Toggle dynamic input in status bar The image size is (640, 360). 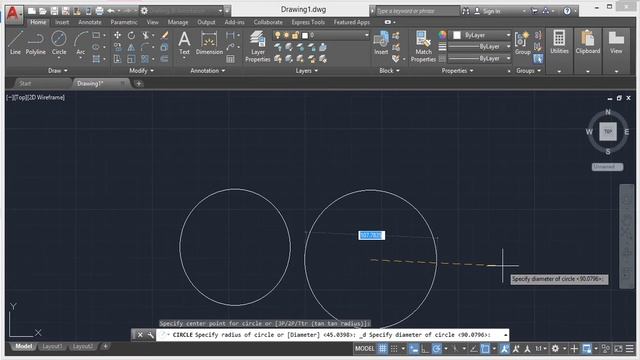click(x=414, y=349)
